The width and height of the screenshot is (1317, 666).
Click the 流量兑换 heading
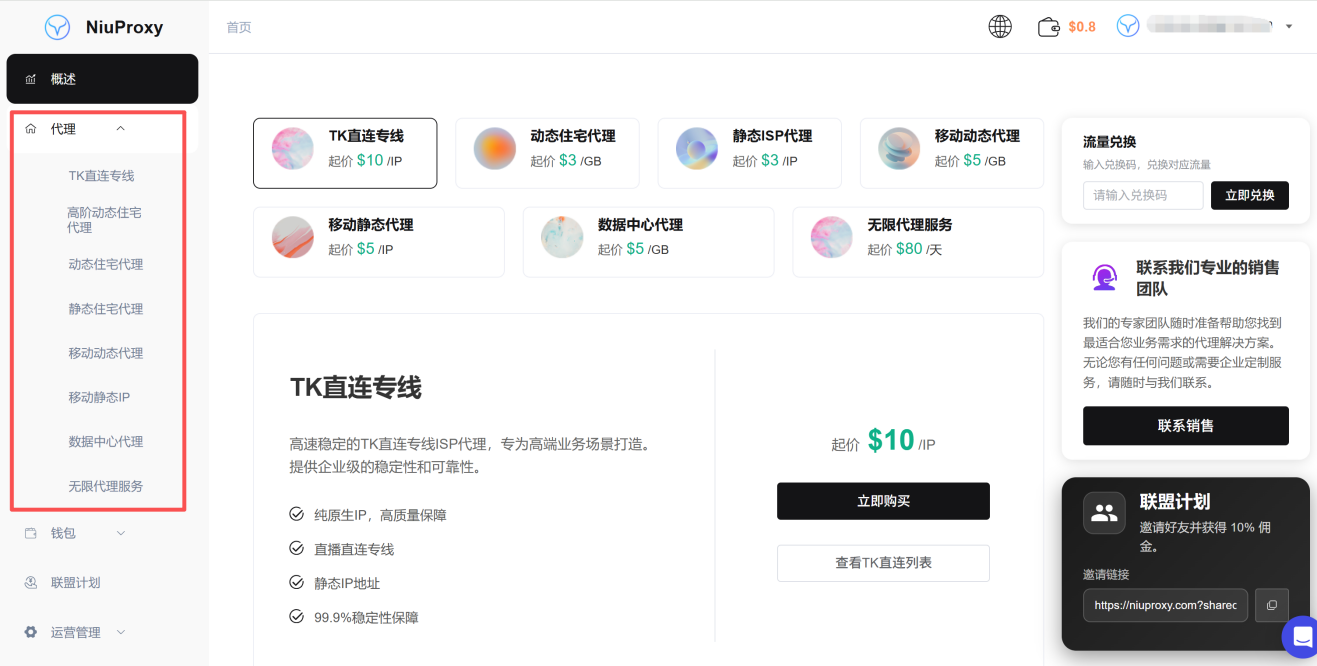click(x=1110, y=142)
